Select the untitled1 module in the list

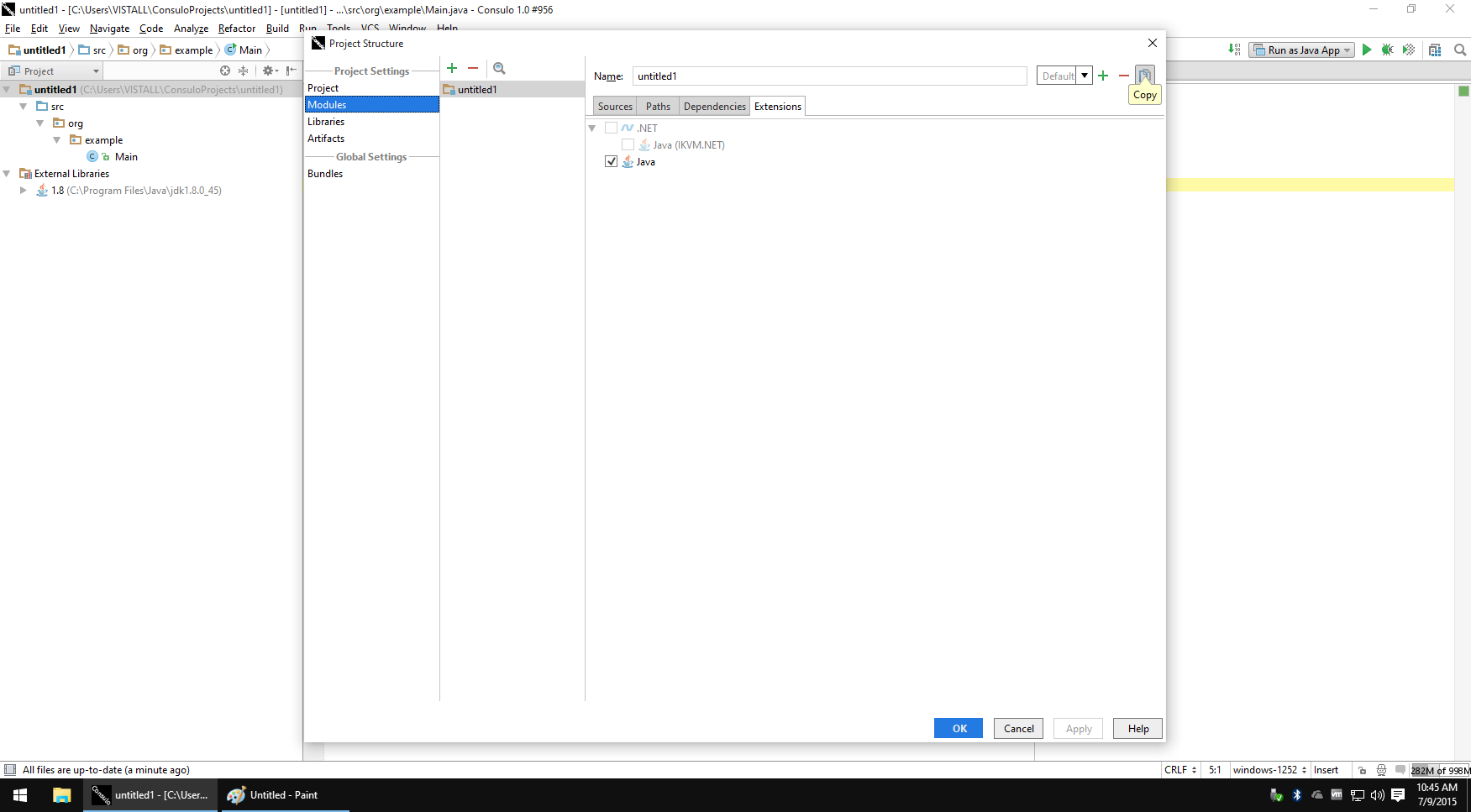(512, 89)
